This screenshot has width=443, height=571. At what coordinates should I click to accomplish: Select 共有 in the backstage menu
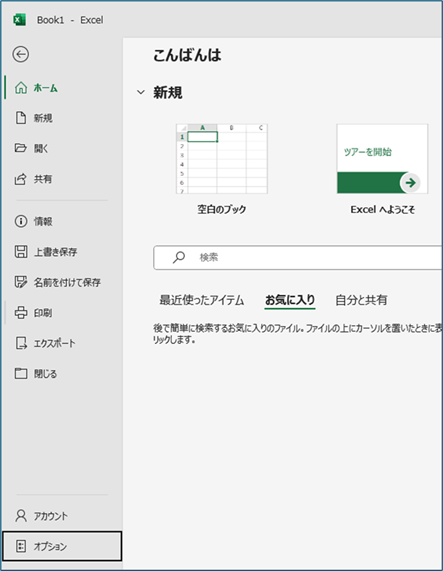[x=62, y=179]
